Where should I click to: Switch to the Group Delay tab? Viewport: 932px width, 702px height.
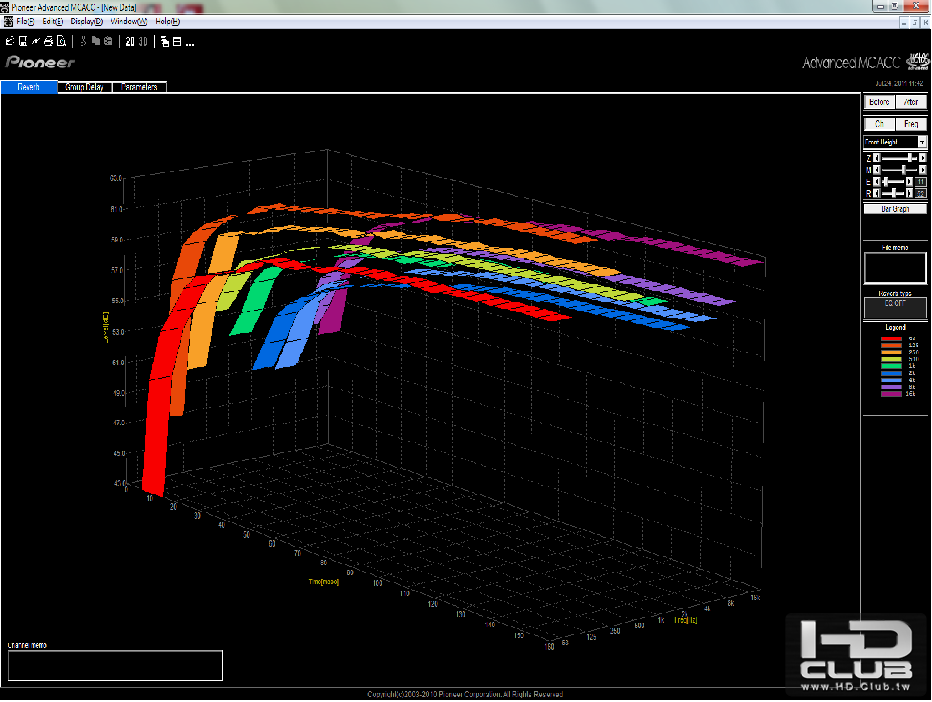pyautogui.click(x=84, y=87)
